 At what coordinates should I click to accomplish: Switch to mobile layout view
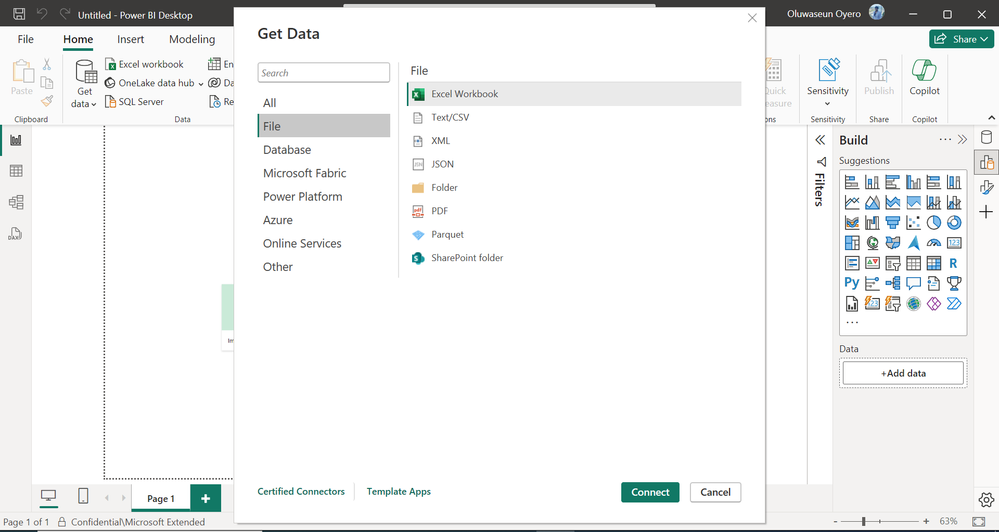(83, 496)
